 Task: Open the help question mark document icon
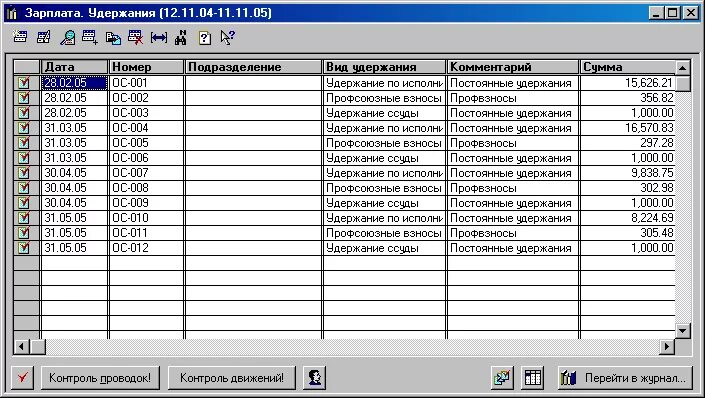[x=205, y=38]
